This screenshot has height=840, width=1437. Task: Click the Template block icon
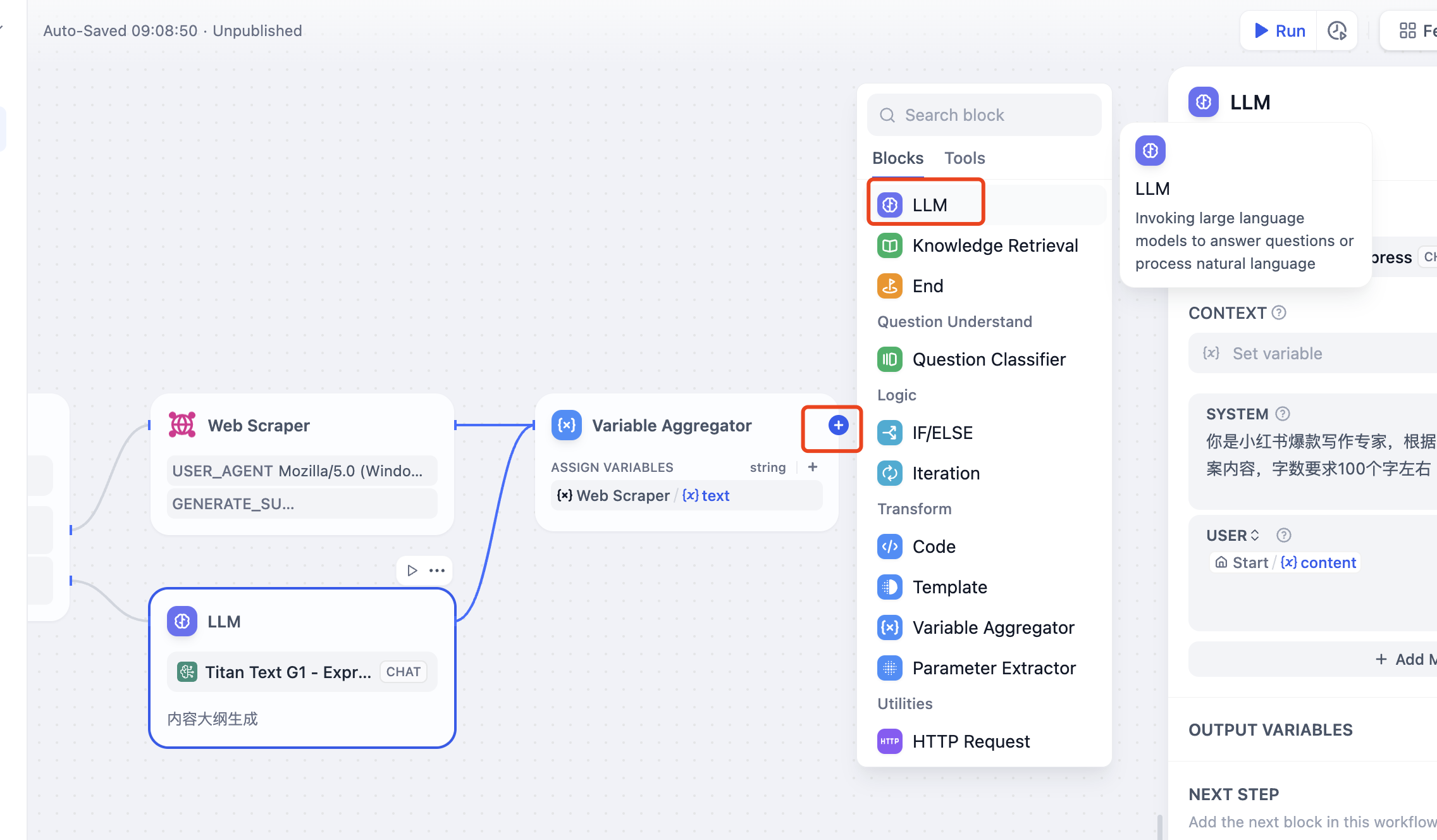(890, 587)
